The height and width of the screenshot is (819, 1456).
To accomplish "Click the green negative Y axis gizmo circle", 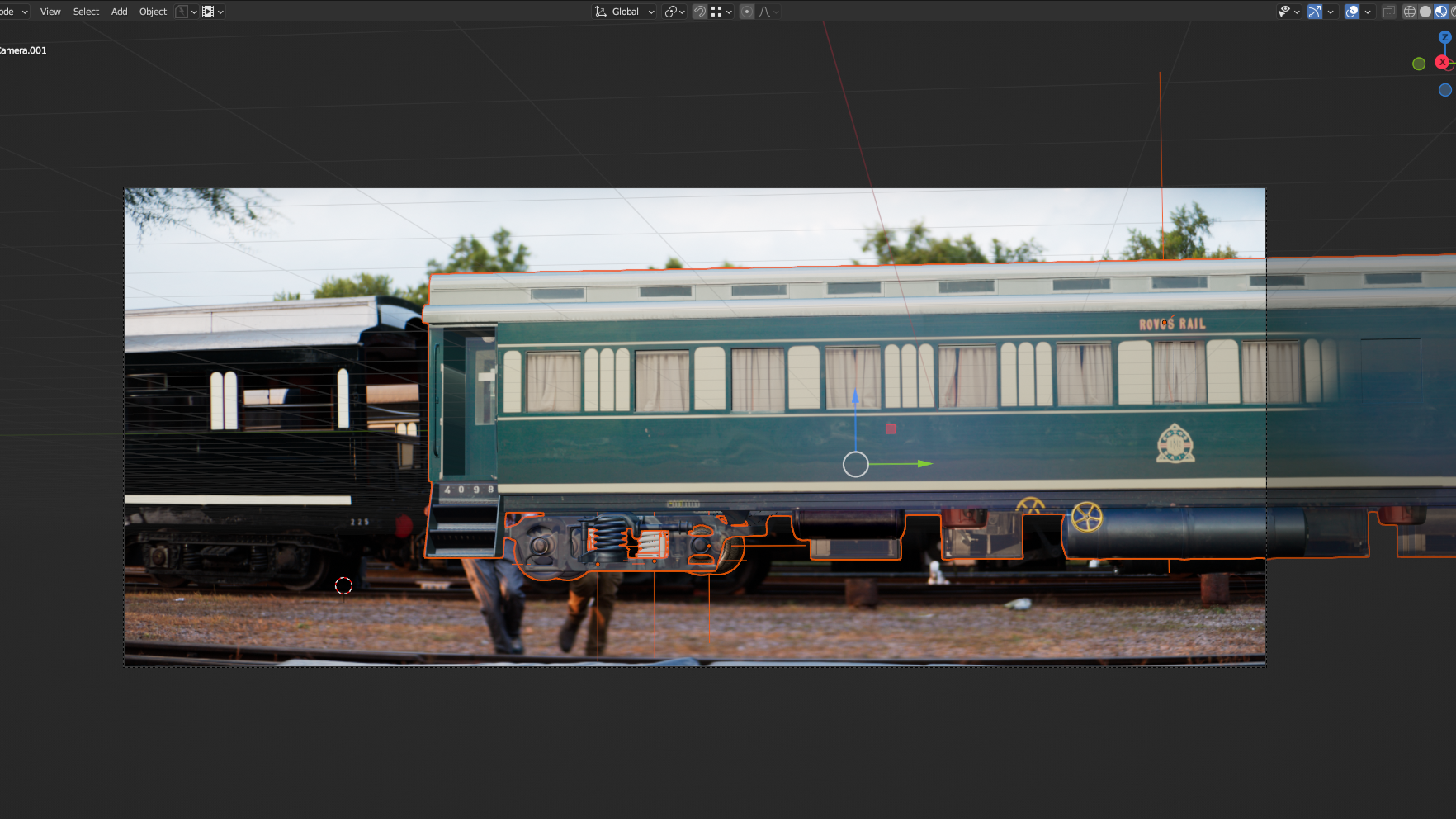I will coord(1419,64).
